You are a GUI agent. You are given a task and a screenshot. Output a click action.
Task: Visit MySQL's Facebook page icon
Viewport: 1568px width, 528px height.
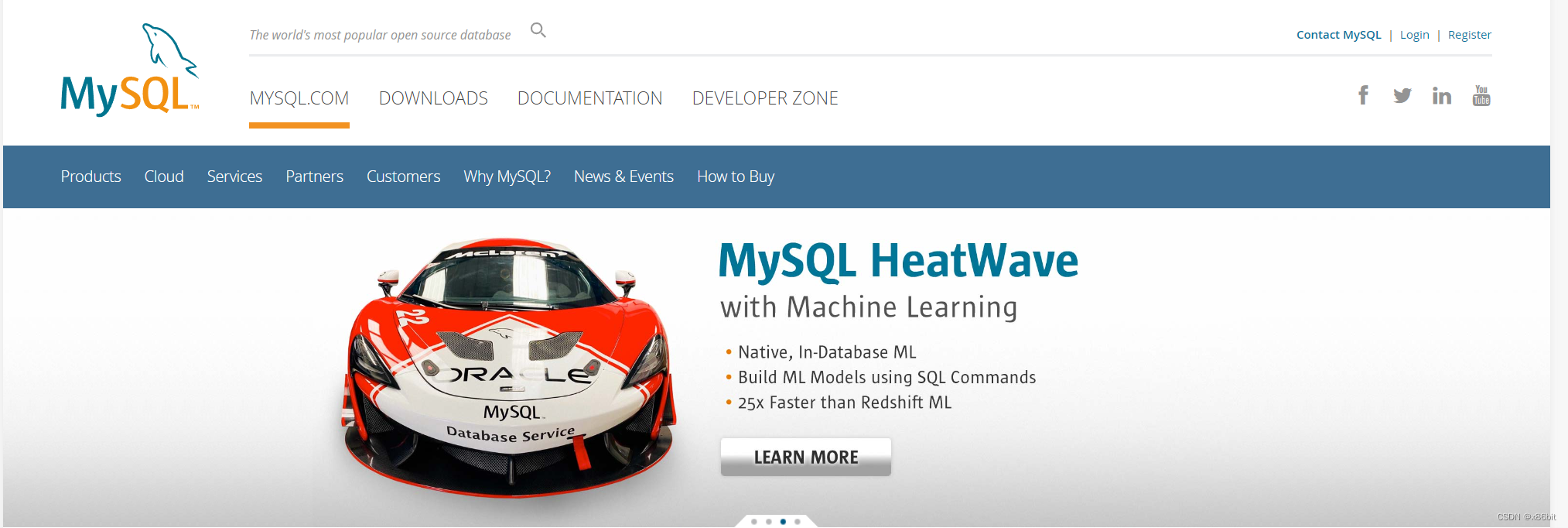[1364, 95]
